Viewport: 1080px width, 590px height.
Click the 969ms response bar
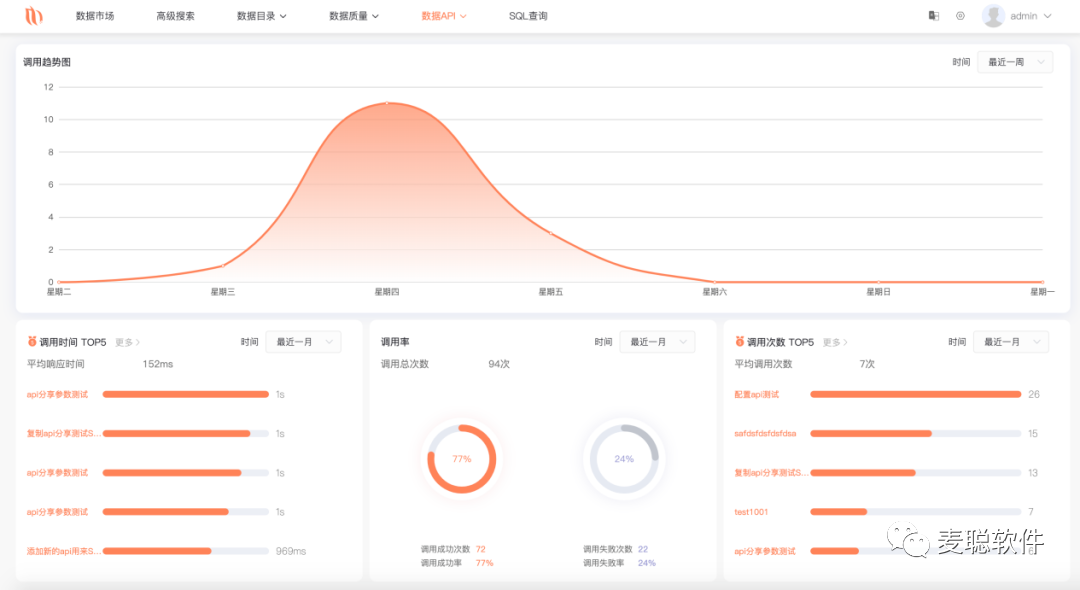click(x=185, y=551)
